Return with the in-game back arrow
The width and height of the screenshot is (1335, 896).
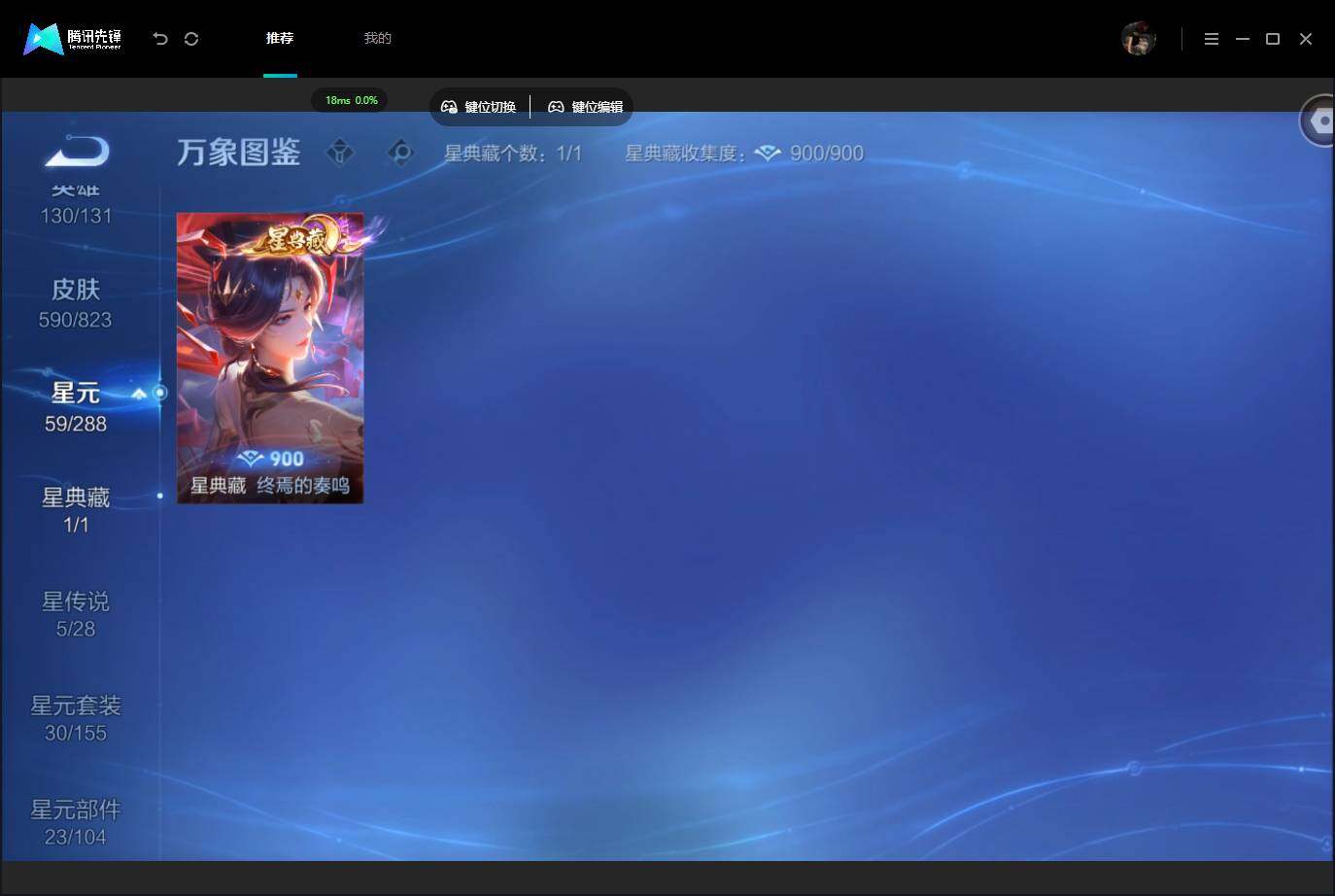(77, 153)
